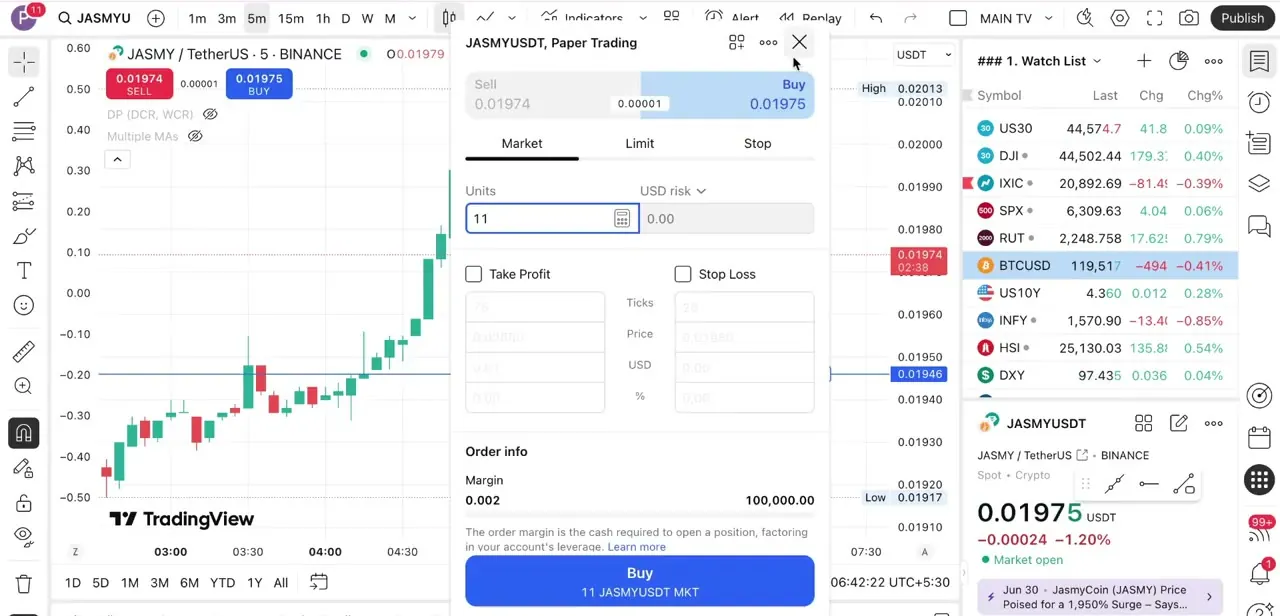Open candlestick chart type selector

pyautogui.click(x=449, y=18)
